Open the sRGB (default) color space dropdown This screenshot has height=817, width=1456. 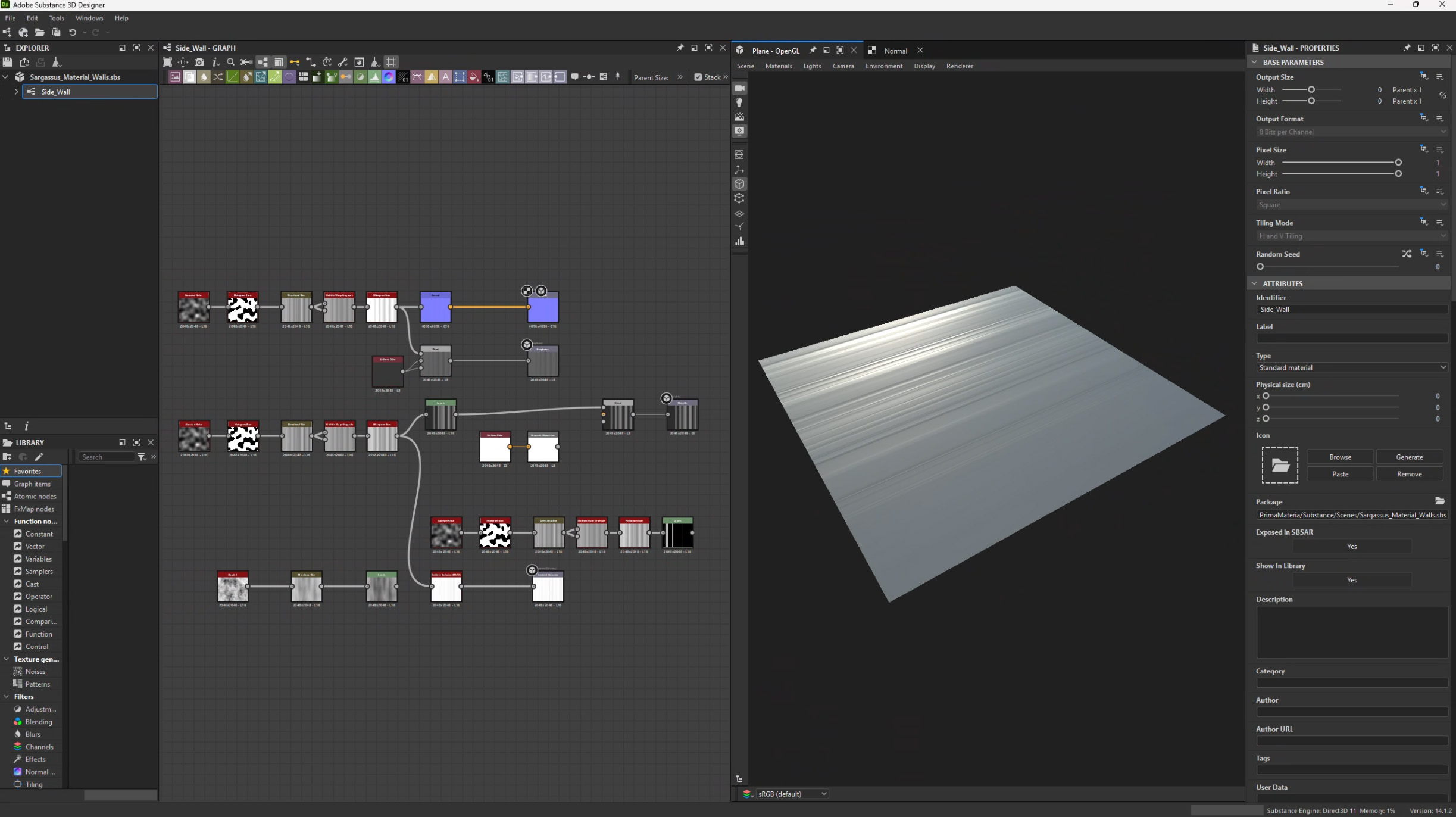[792, 794]
